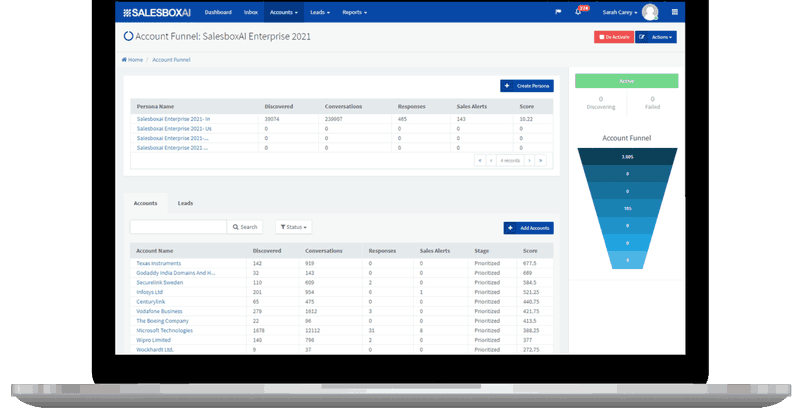
Task: Click the Account Funnel breadcrumb
Action: tap(171, 60)
